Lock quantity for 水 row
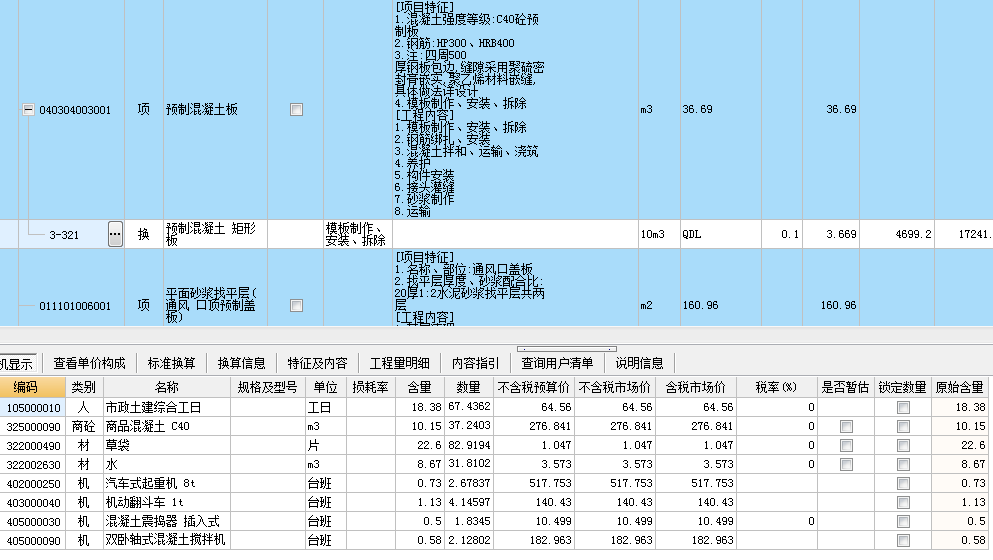The height and width of the screenshot is (560, 993). 903,464
